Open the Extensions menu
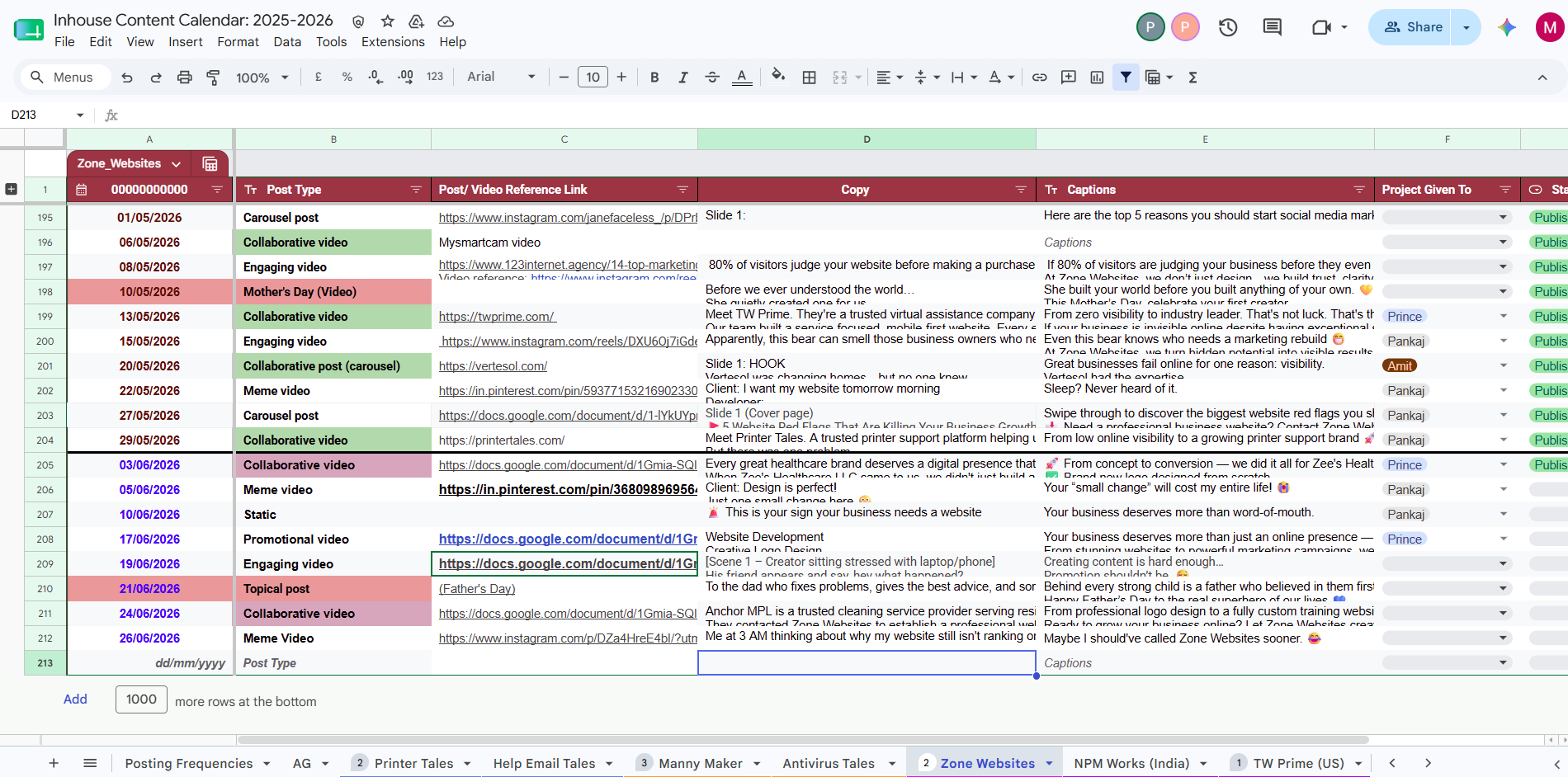Viewport: 1568px width, 777px height. [x=393, y=42]
